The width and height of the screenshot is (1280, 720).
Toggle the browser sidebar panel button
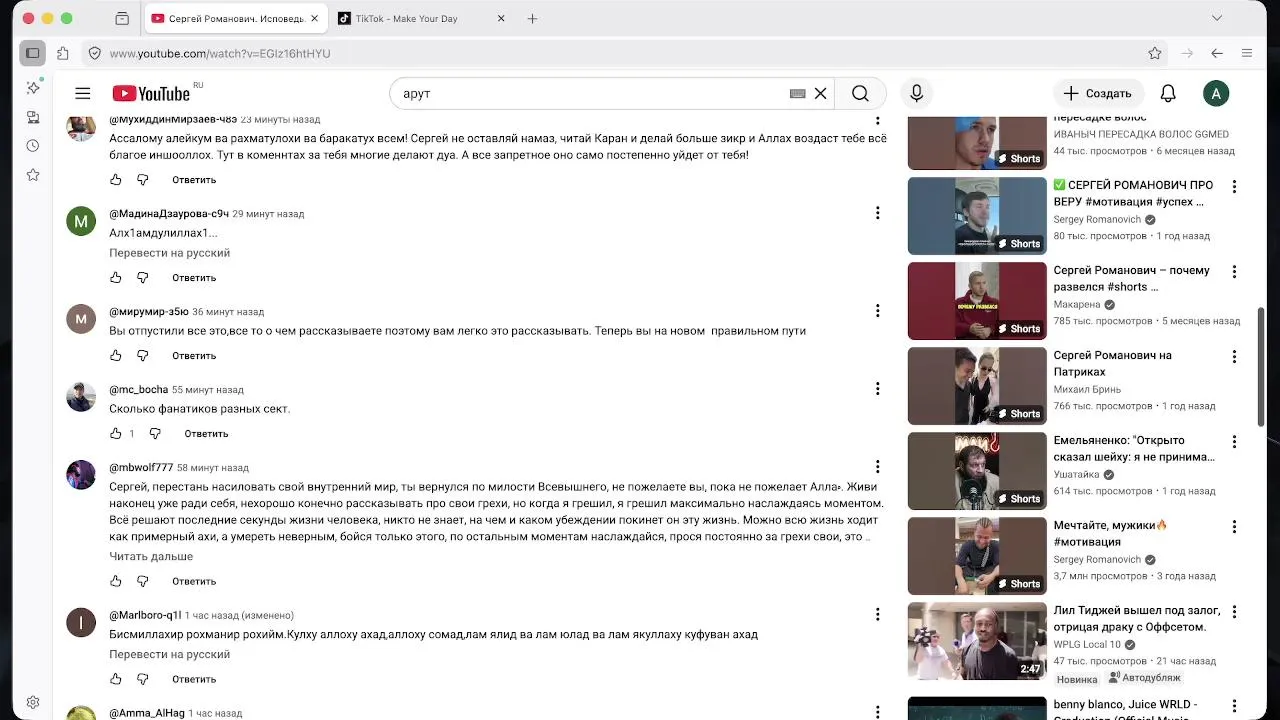(x=33, y=53)
